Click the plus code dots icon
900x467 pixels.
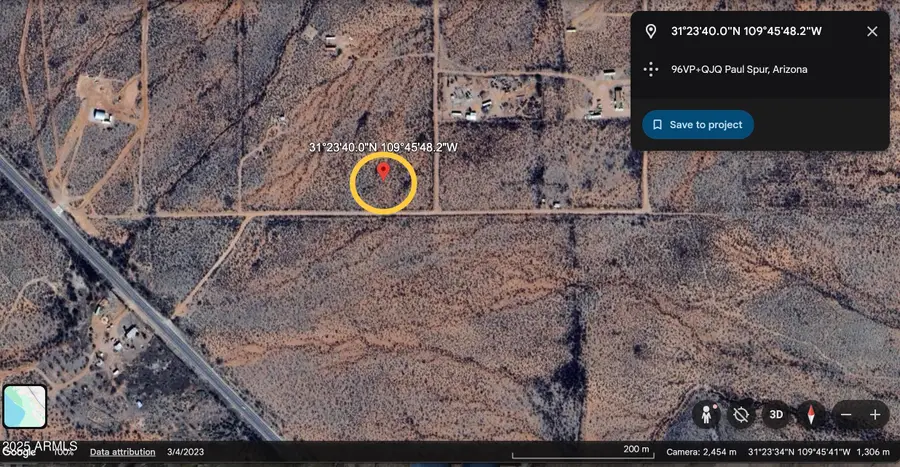point(651,69)
